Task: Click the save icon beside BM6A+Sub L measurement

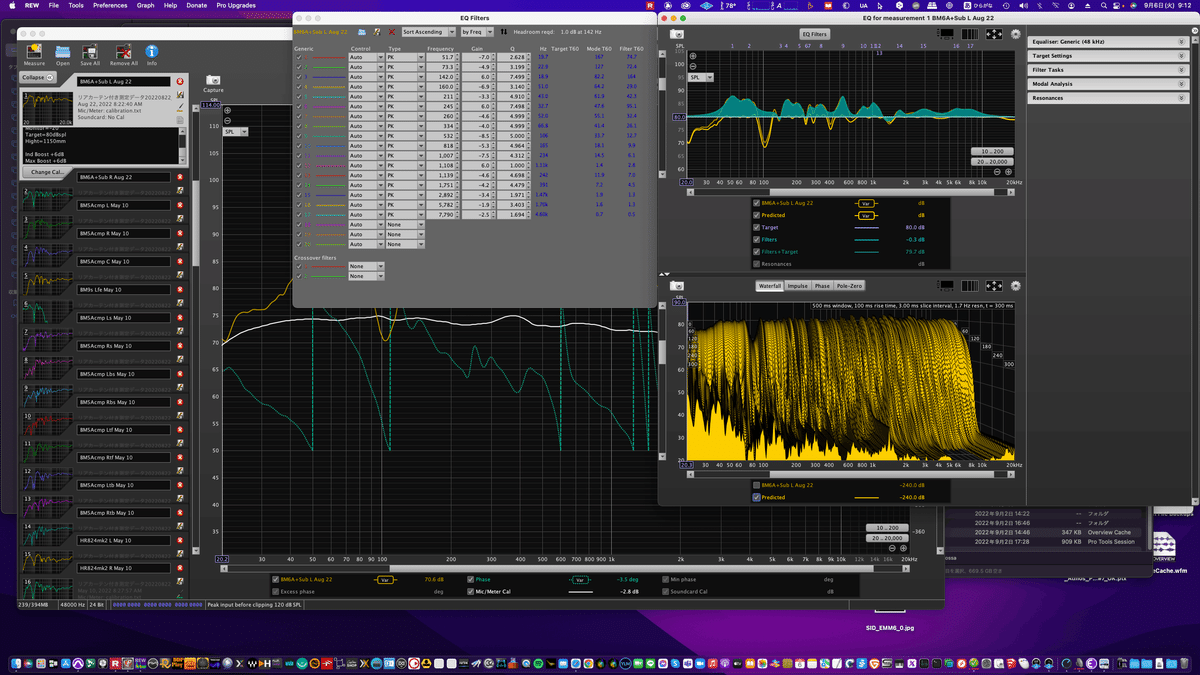Action: pos(180,94)
